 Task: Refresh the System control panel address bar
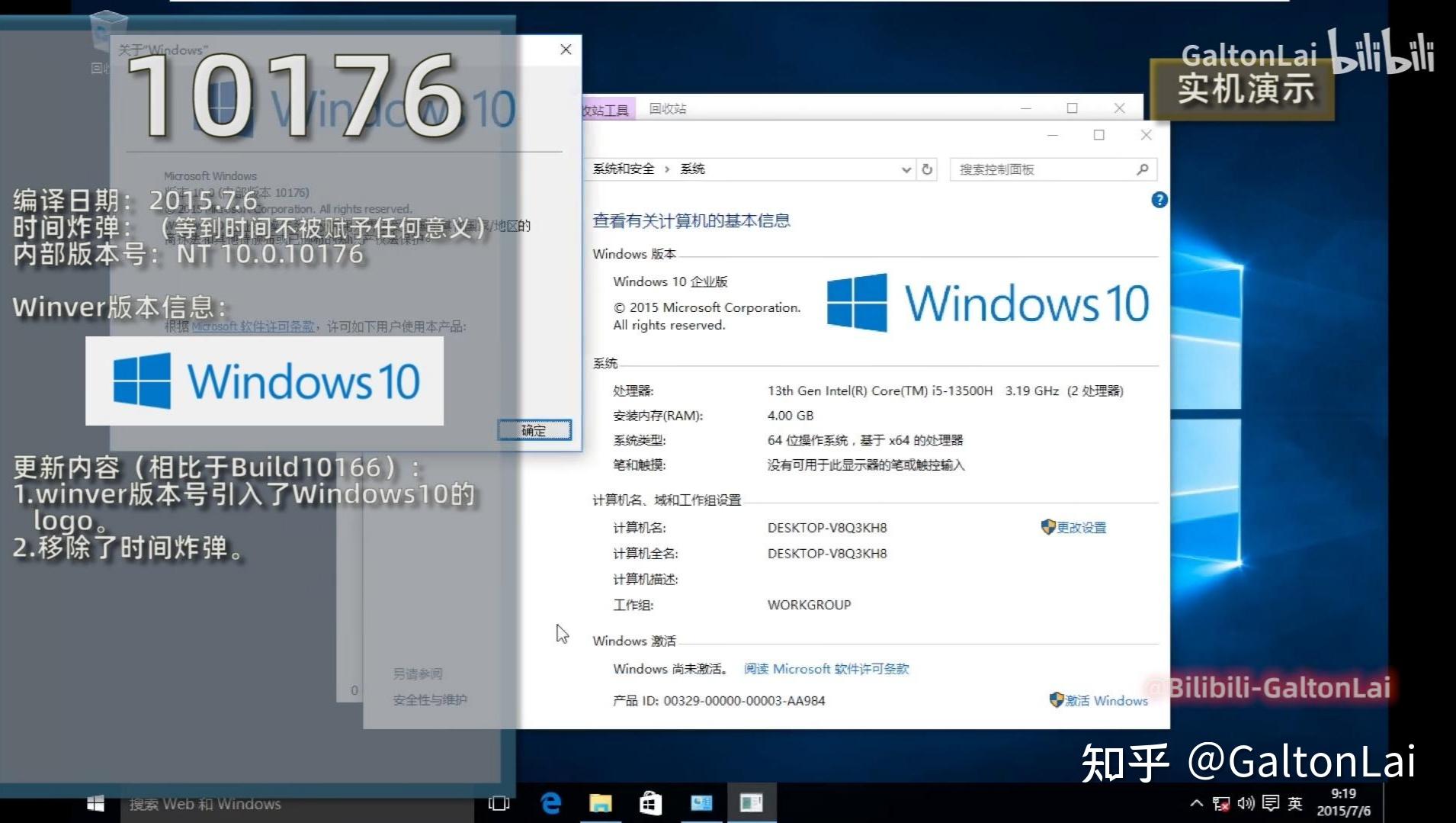click(927, 169)
